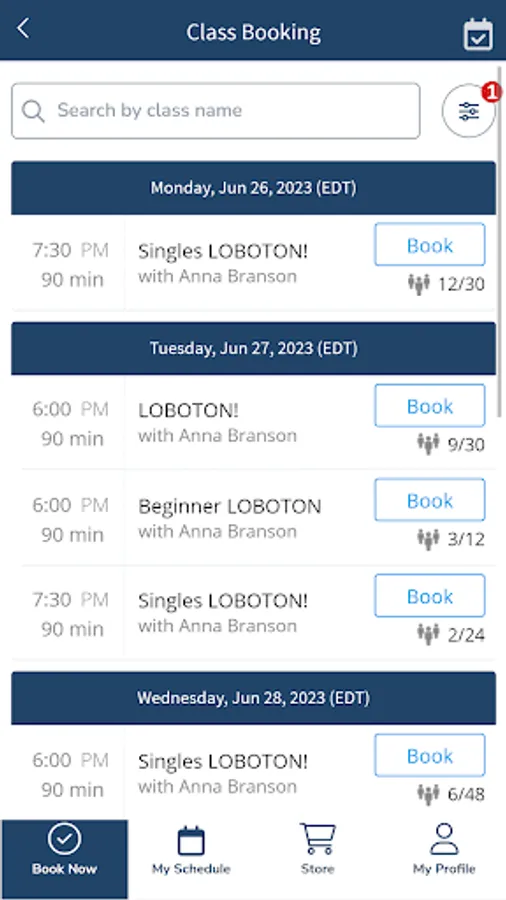This screenshot has height=900, width=506.
Task: Tap the search magnifier icon
Action: pyautogui.click(x=33, y=111)
